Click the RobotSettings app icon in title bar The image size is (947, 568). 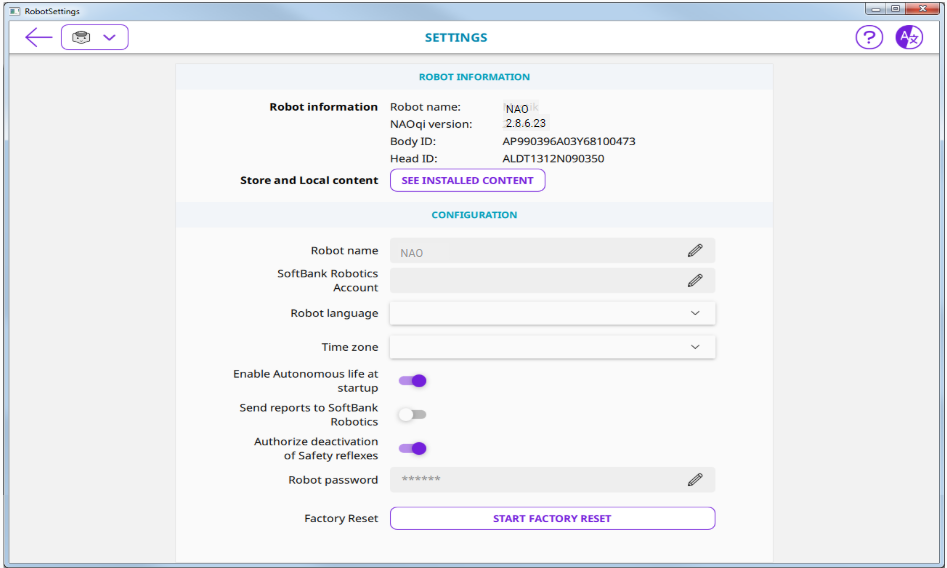(x=14, y=10)
